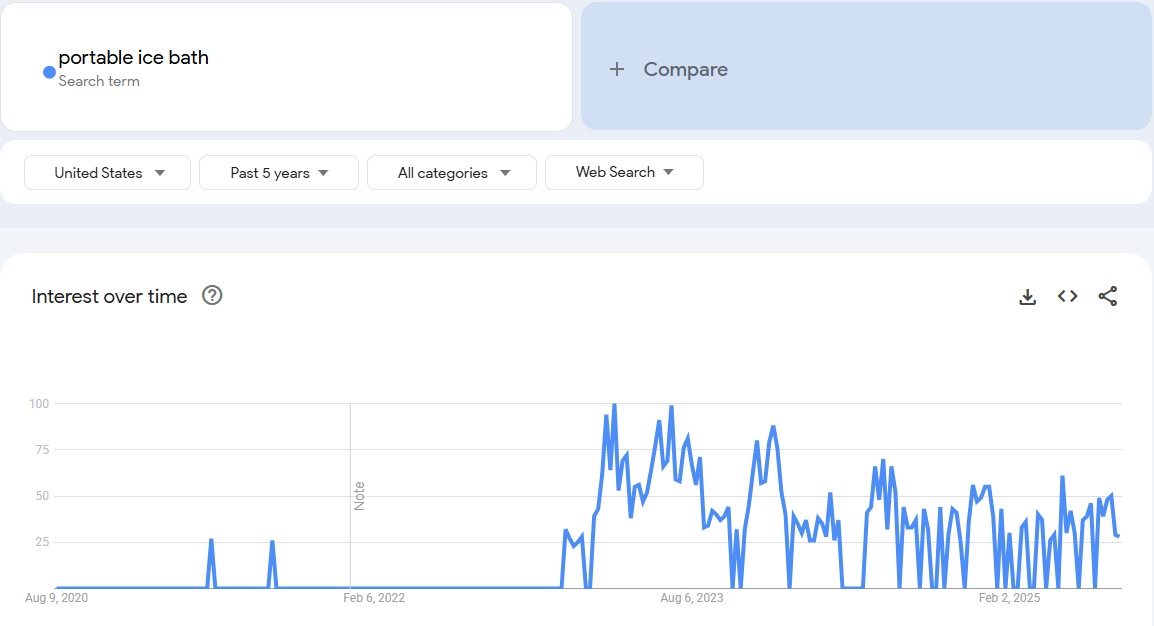Click the Feb 2, 2025 date label
Image resolution: width=1154 pixels, height=626 pixels.
tap(1009, 597)
